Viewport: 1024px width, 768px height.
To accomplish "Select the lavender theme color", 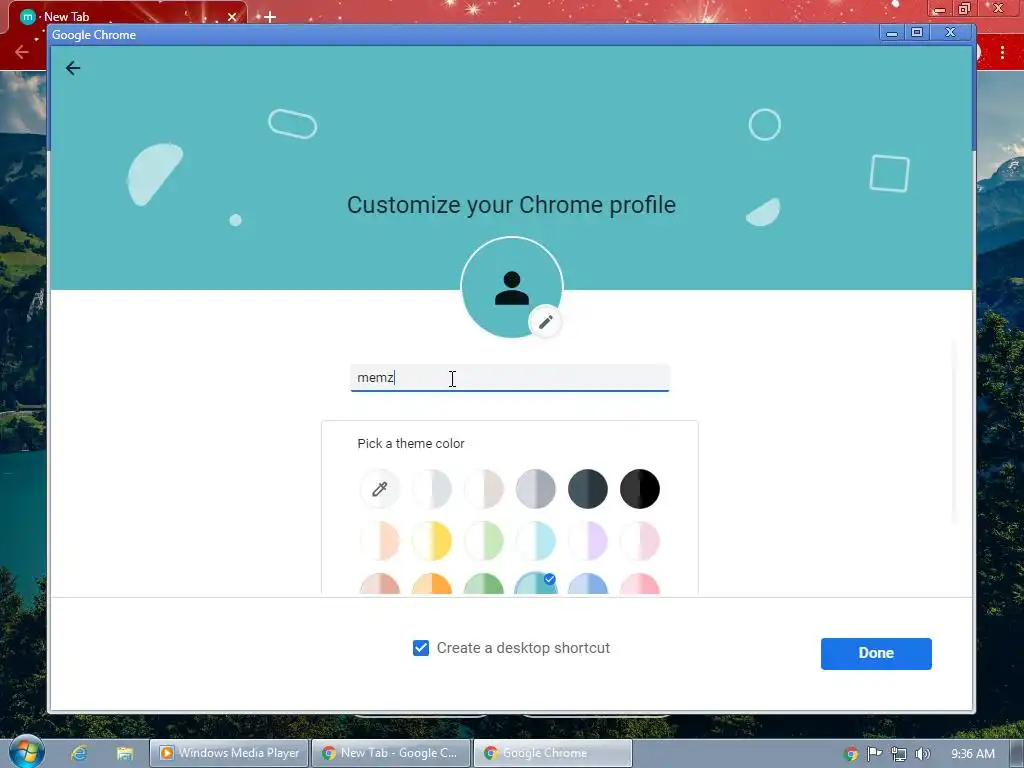I will coord(588,541).
